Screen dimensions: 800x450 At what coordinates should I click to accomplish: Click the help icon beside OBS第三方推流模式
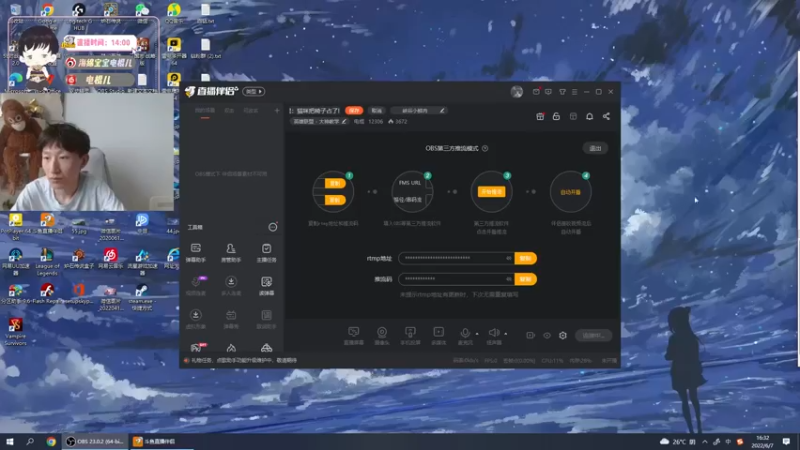tap(485, 148)
